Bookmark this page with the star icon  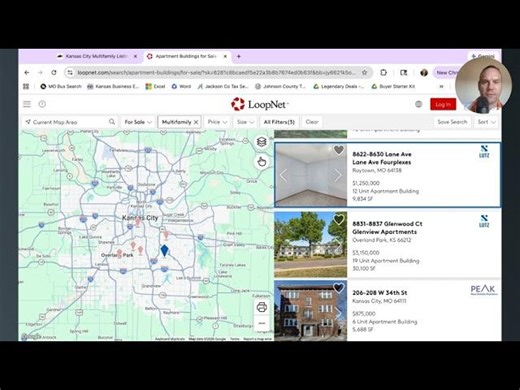[x=364, y=72]
